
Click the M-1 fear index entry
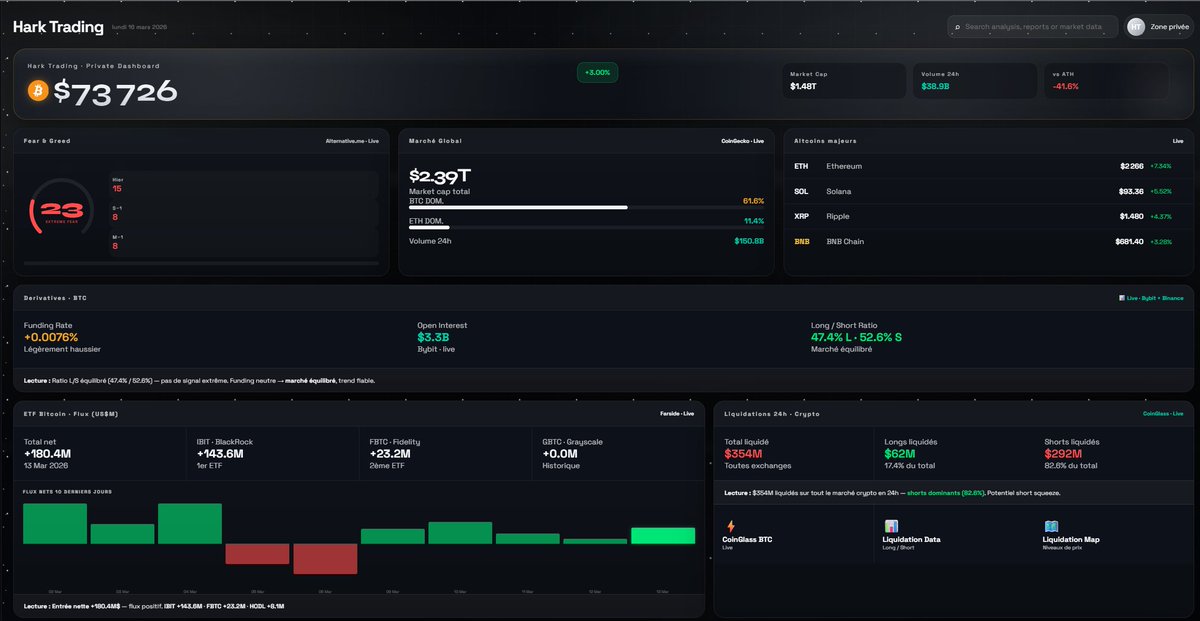click(x=243, y=241)
